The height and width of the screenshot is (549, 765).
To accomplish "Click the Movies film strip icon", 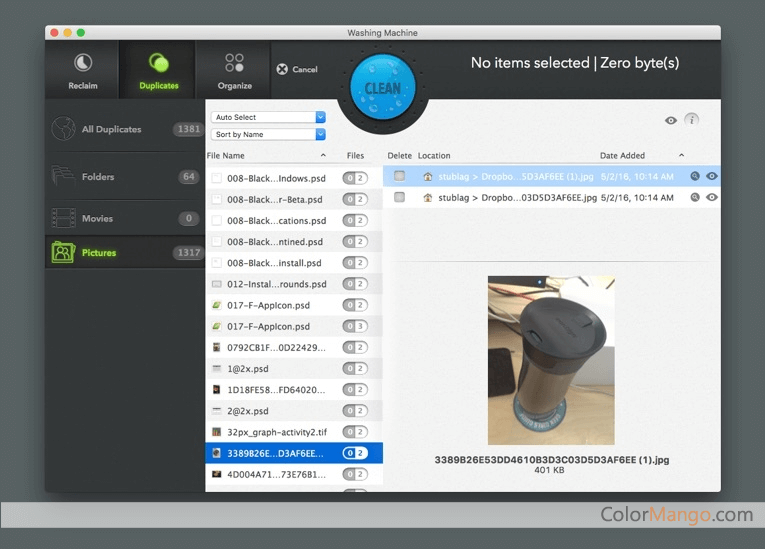I will coord(63,218).
